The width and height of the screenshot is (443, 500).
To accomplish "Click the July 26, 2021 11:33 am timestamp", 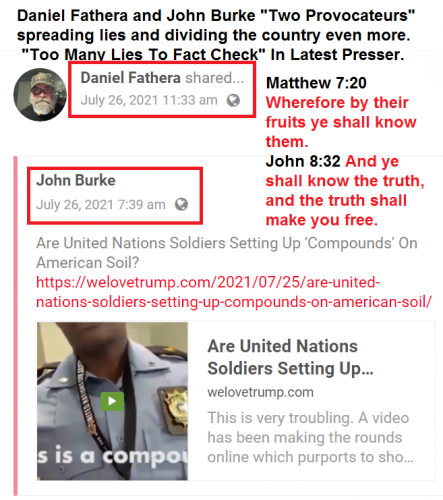I will click(x=149, y=100).
